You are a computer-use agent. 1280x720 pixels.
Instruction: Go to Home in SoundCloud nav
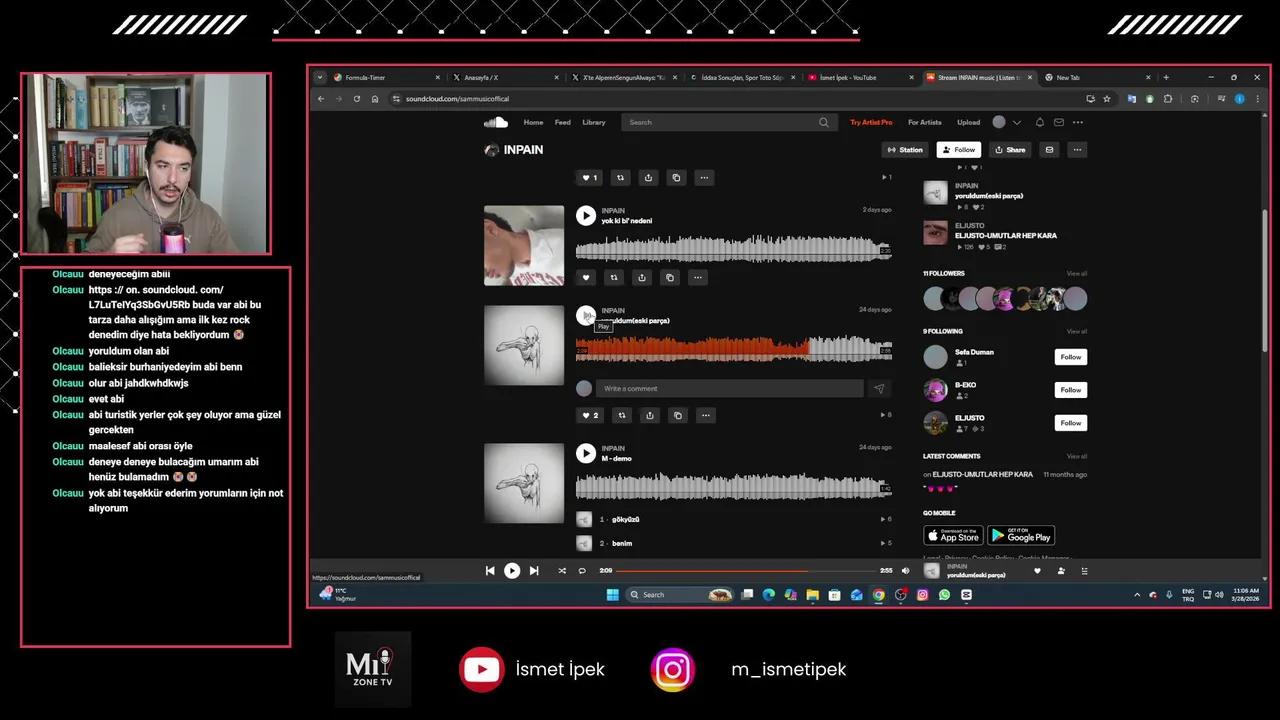533,122
